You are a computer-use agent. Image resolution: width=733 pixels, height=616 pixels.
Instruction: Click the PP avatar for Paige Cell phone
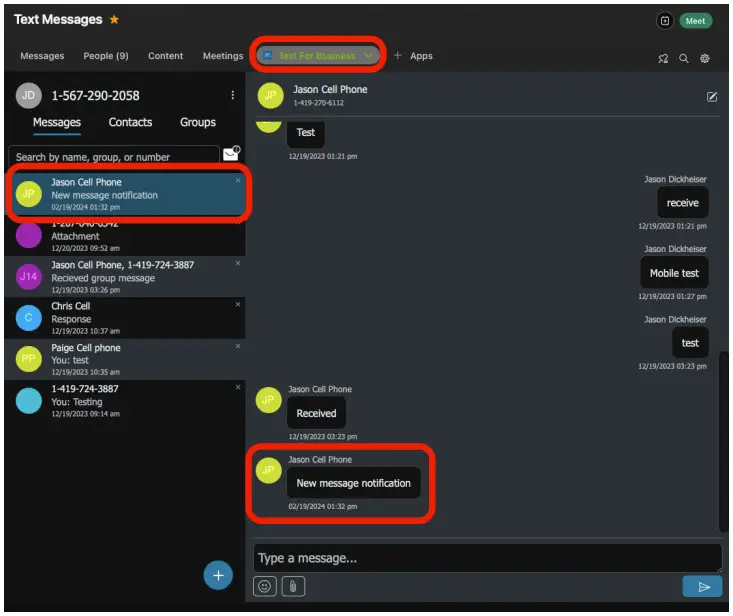[x=29, y=359]
